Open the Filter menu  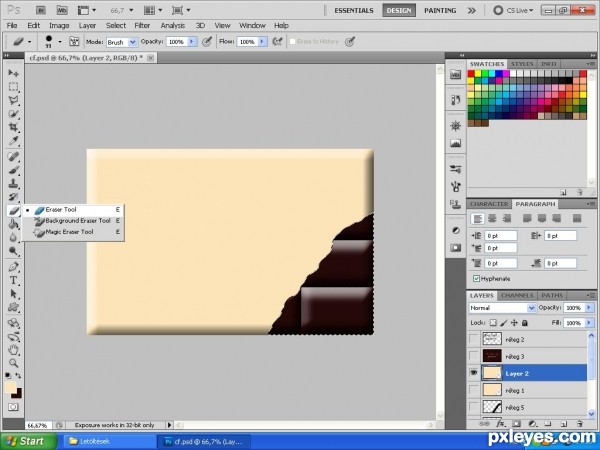point(142,26)
